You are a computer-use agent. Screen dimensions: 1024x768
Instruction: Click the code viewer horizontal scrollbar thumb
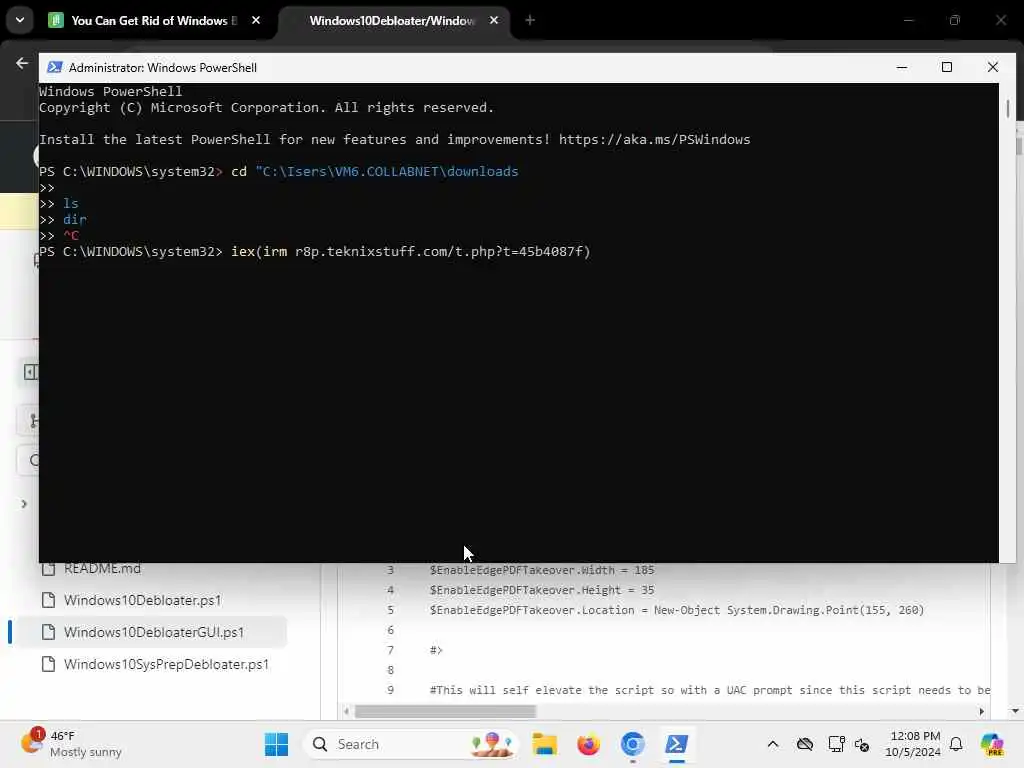click(445, 711)
